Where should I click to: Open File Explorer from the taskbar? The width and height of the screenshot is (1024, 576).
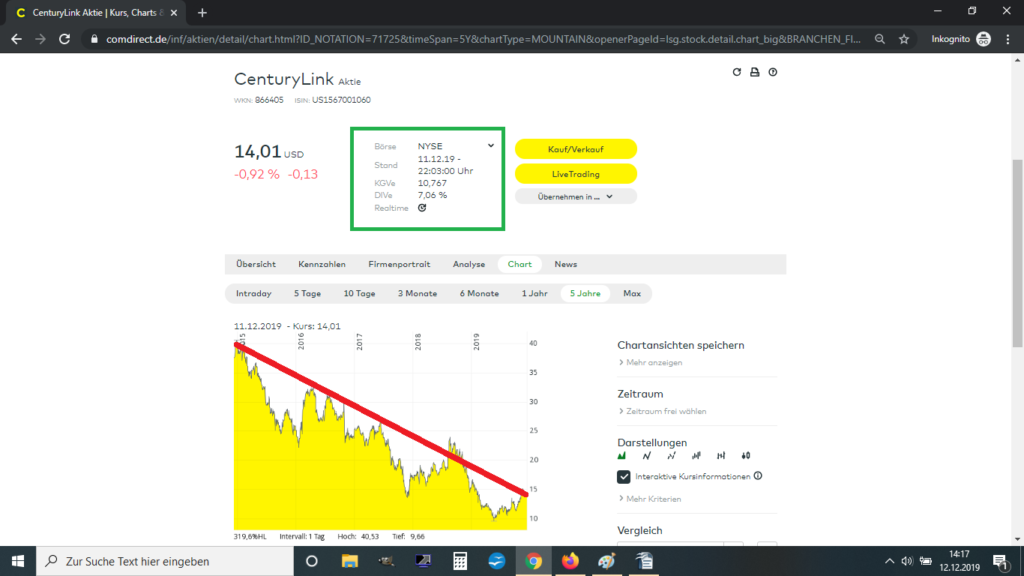coord(350,561)
